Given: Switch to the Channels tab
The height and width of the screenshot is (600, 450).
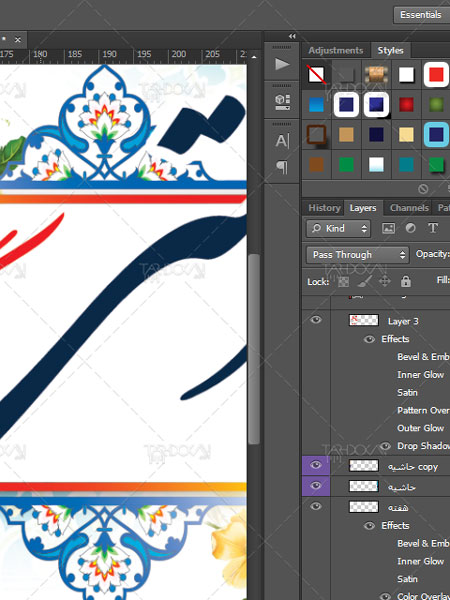Looking at the screenshot, I should 409,208.
